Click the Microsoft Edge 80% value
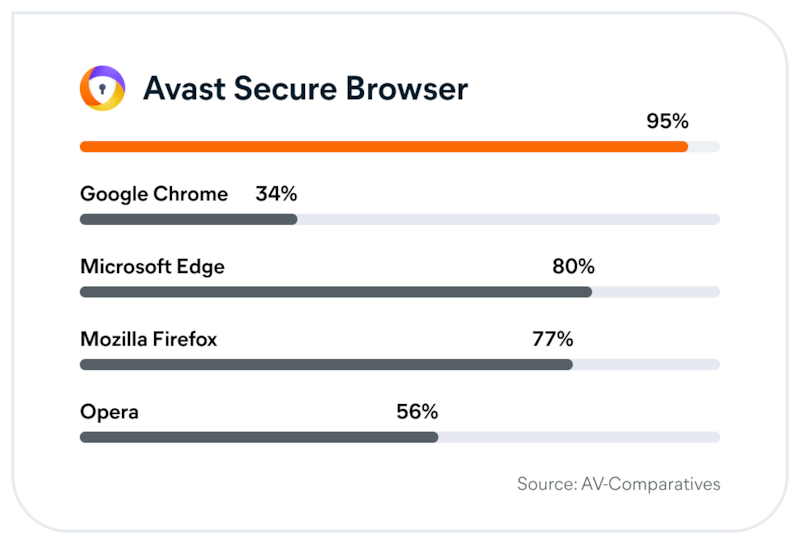 [573, 267]
